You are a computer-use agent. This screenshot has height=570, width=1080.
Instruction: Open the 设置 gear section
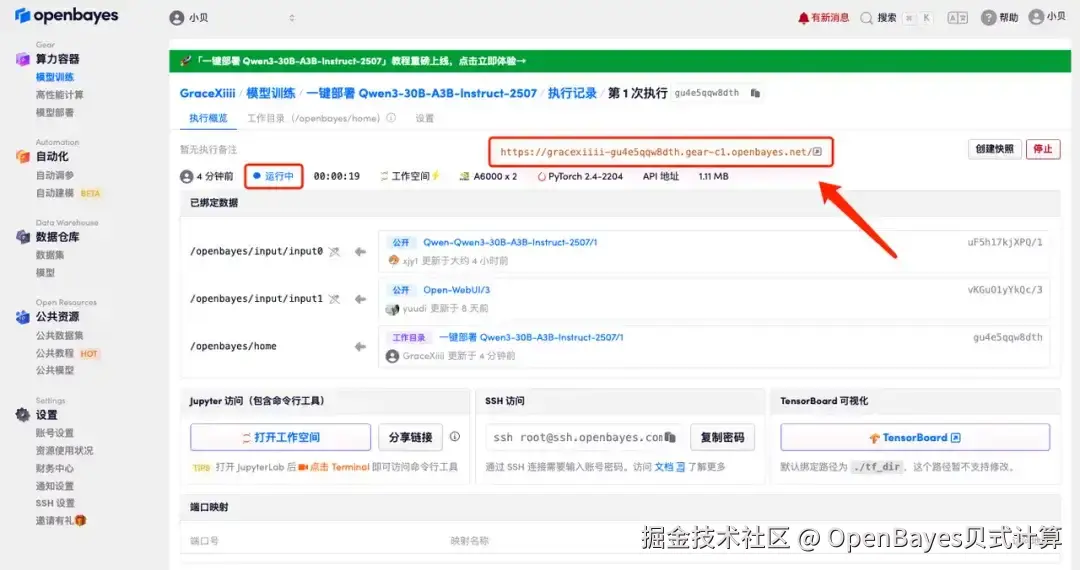click(46, 415)
